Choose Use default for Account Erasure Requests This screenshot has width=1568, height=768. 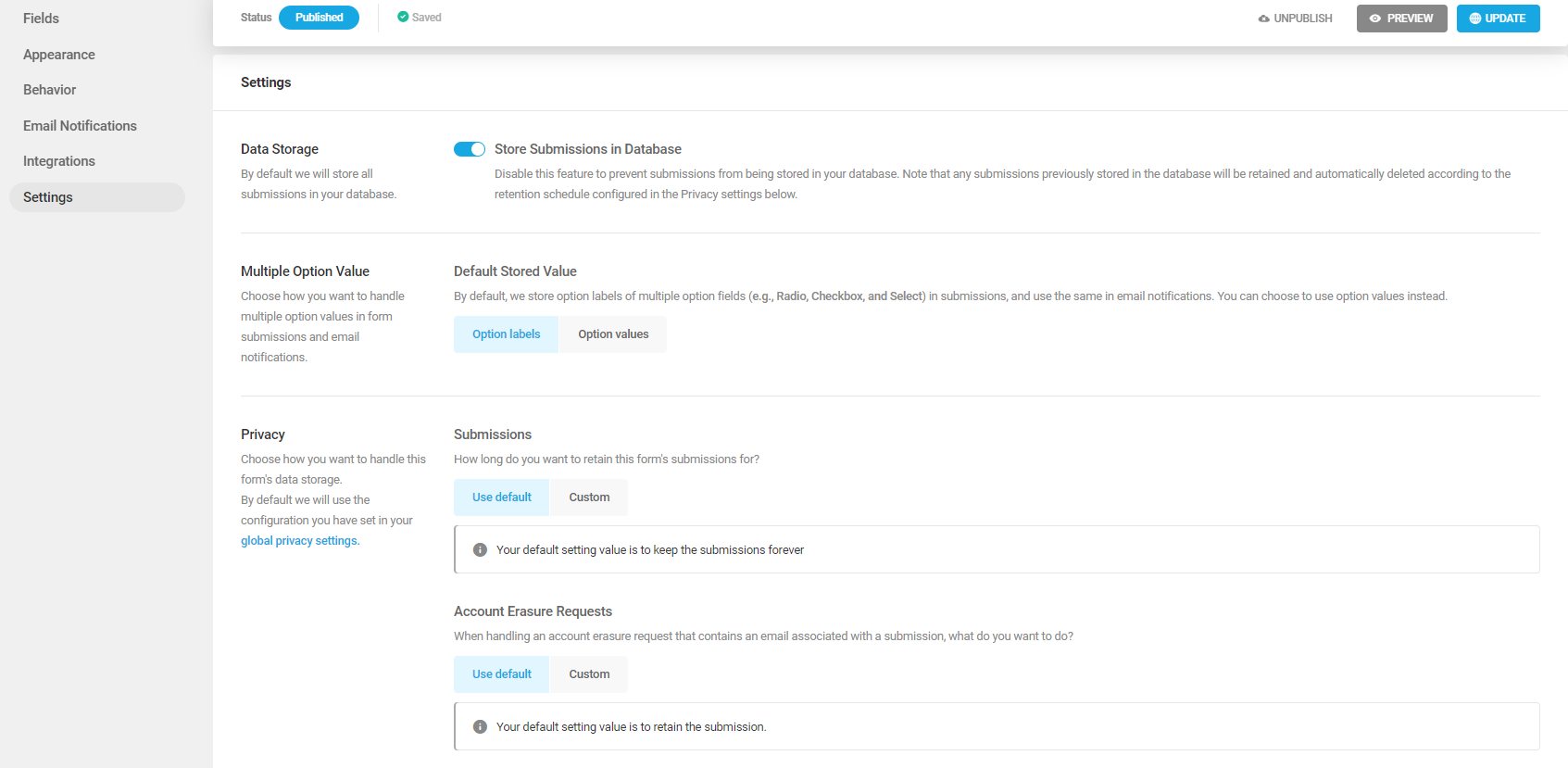point(501,674)
